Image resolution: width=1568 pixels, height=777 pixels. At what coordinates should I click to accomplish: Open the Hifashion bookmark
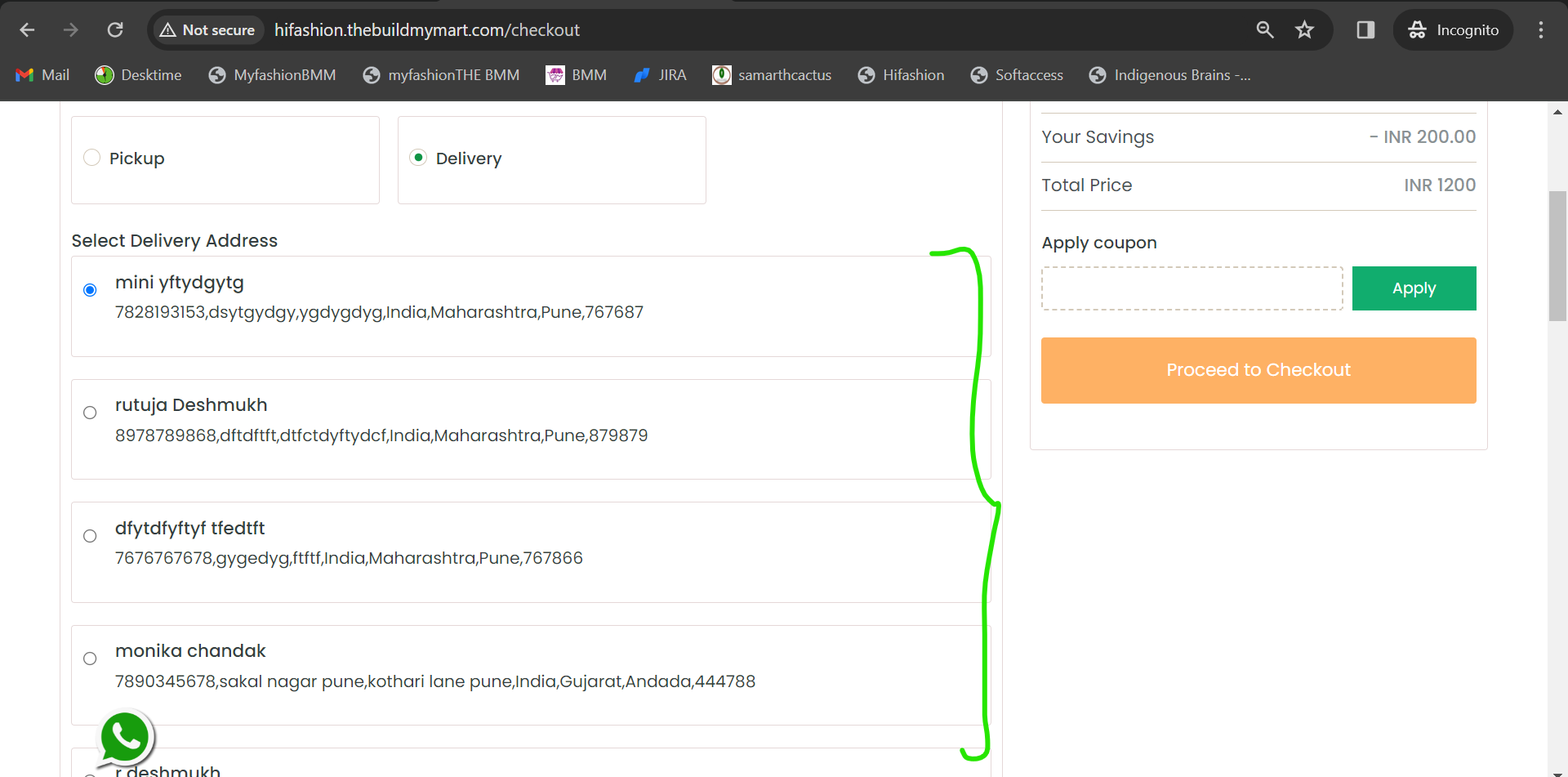pyautogui.click(x=901, y=75)
